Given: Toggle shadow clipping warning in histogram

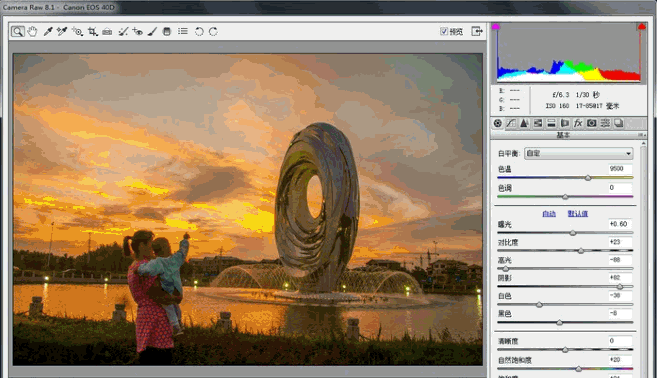Looking at the screenshot, I should coord(496,27).
